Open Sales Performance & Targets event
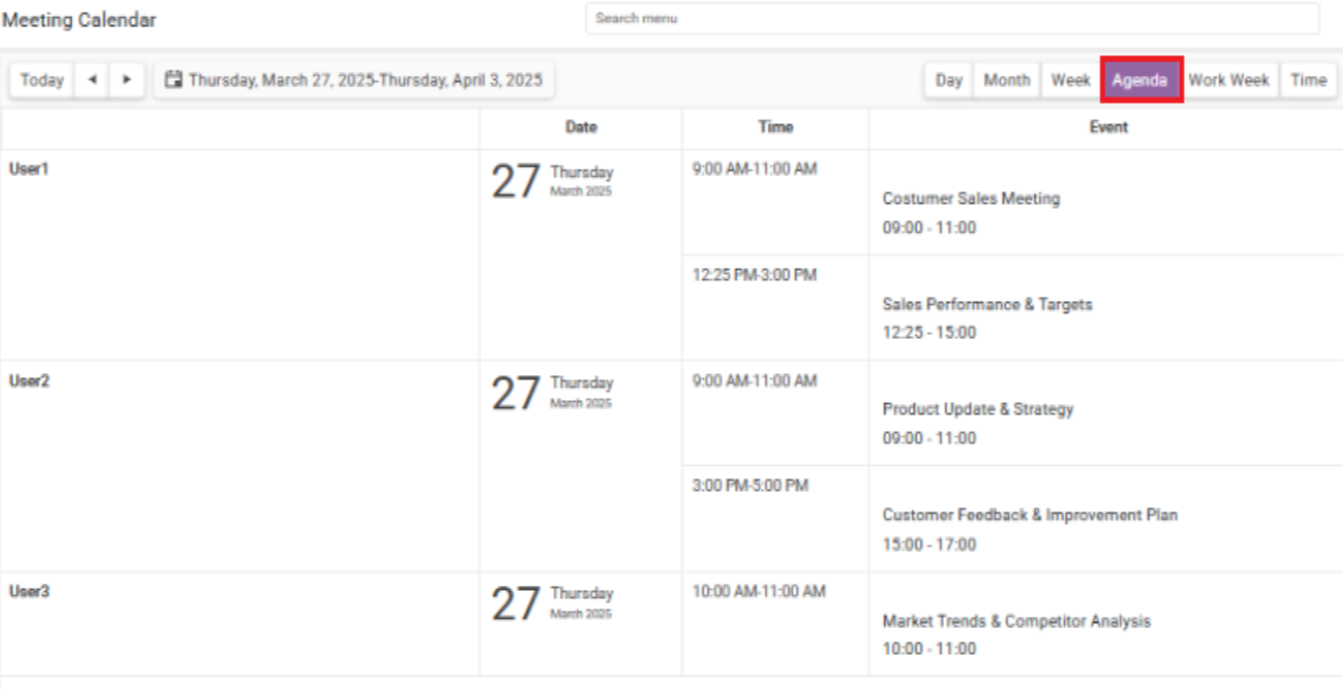This screenshot has width=1343, height=690. [987, 304]
